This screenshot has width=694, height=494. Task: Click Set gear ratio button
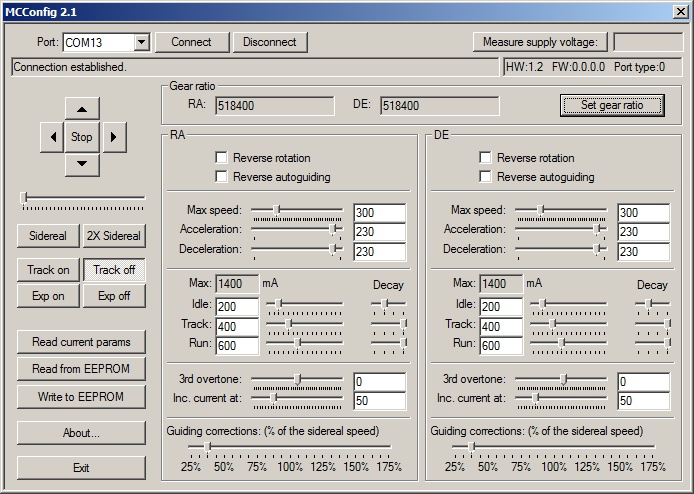pos(613,105)
